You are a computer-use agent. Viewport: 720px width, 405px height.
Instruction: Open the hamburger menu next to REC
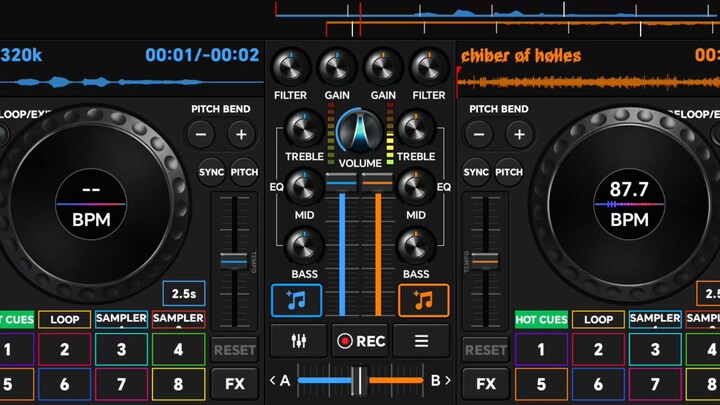tap(421, 341)
